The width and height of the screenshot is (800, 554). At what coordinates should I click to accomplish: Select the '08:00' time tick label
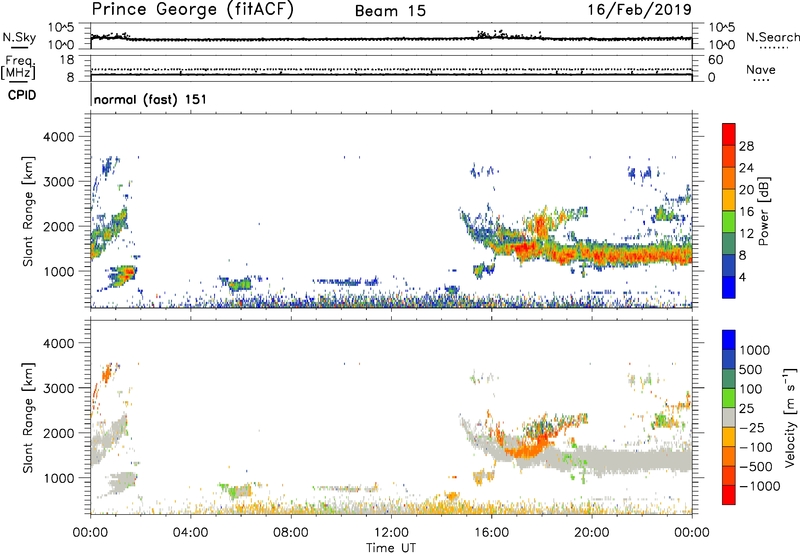point(291,533)
